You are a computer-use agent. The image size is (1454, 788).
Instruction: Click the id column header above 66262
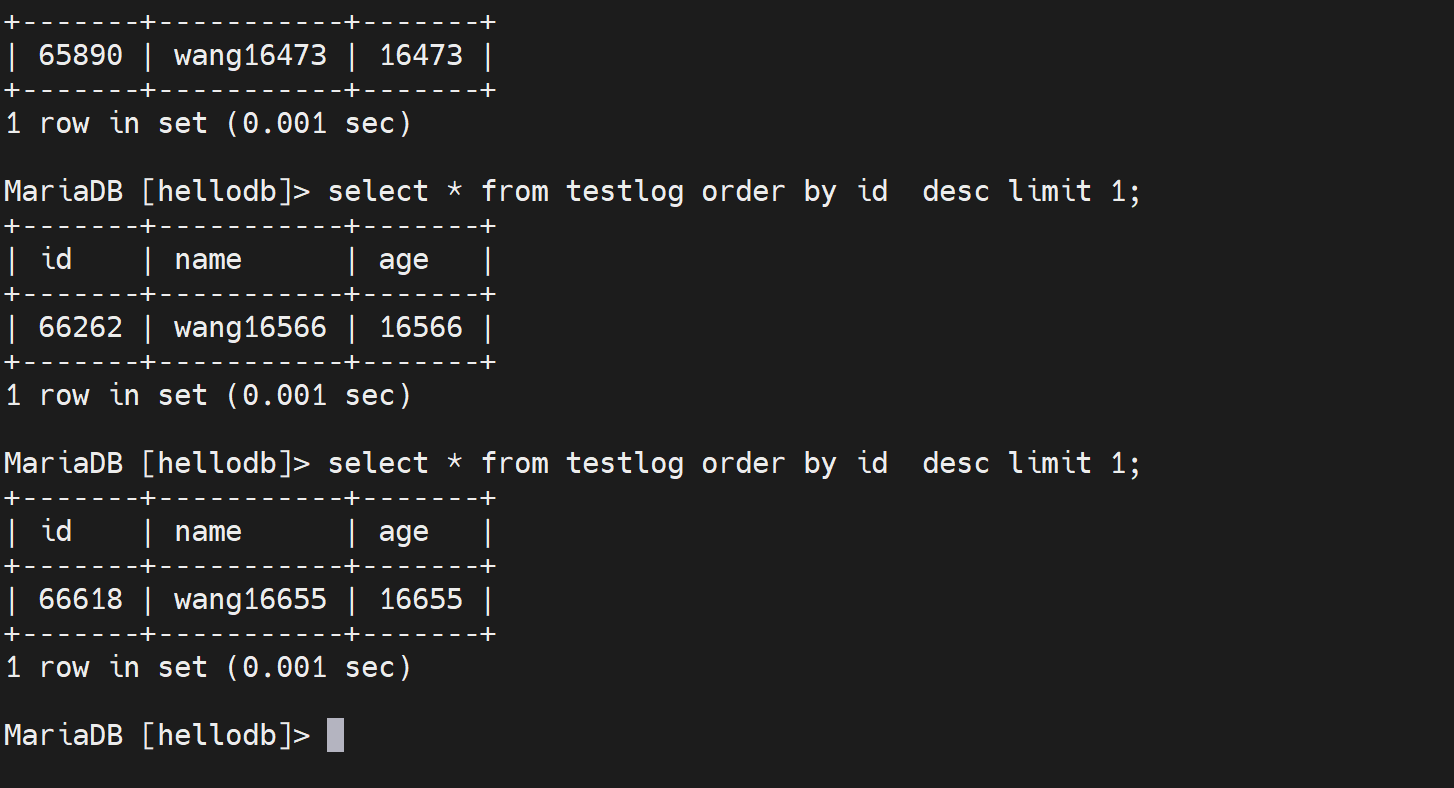[56, 260]
